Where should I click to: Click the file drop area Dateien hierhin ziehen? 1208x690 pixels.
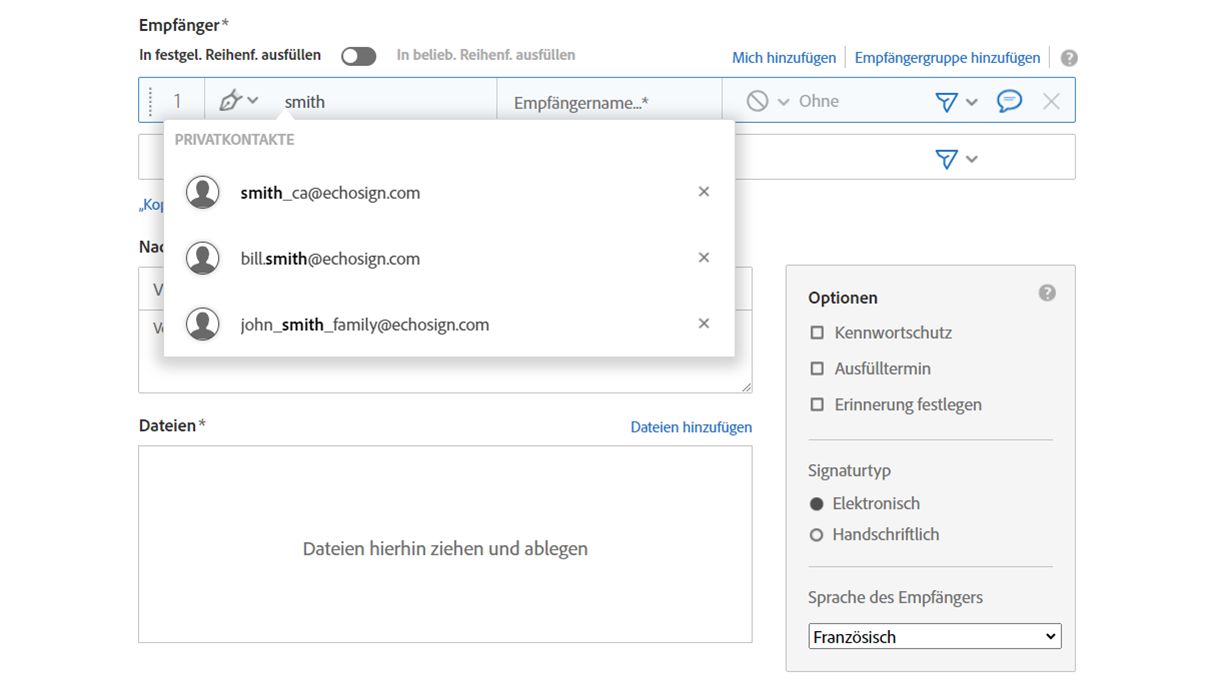click(445, 544)
